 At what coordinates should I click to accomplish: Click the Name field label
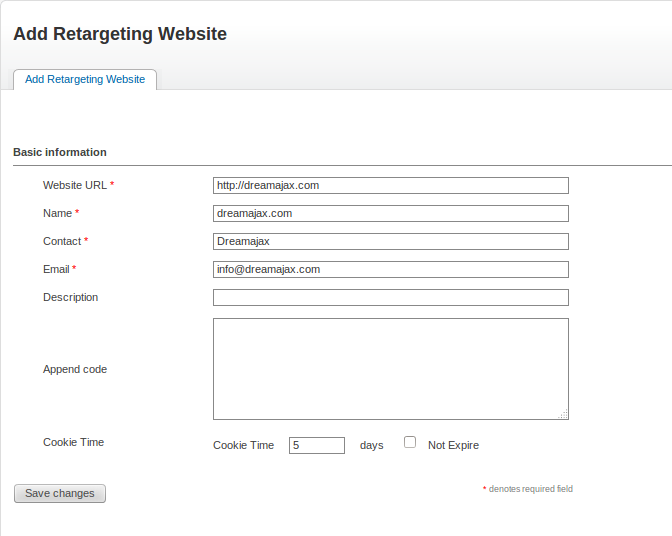[x=57, y=213]
